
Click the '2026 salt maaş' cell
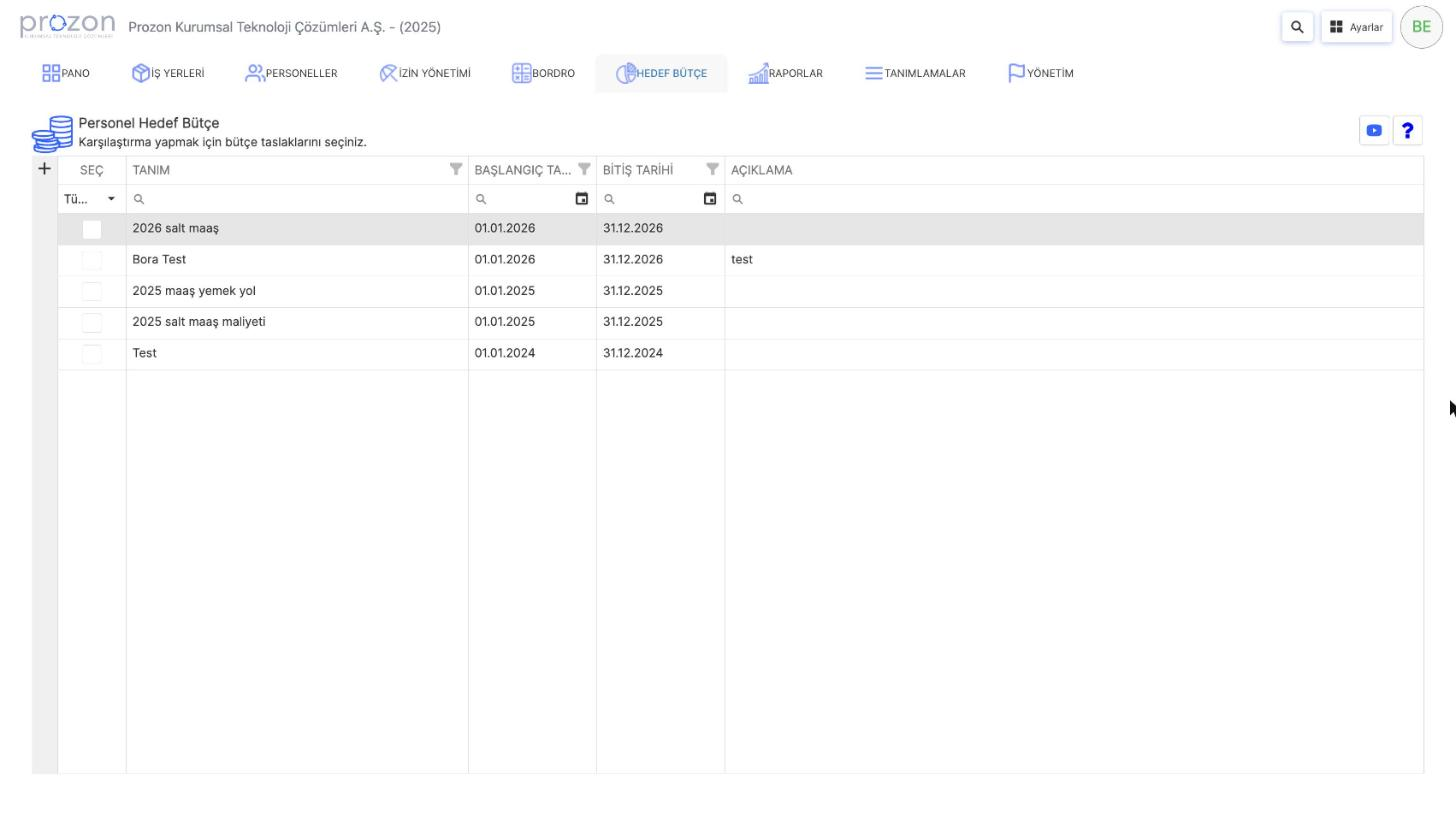tap(297, 229)
